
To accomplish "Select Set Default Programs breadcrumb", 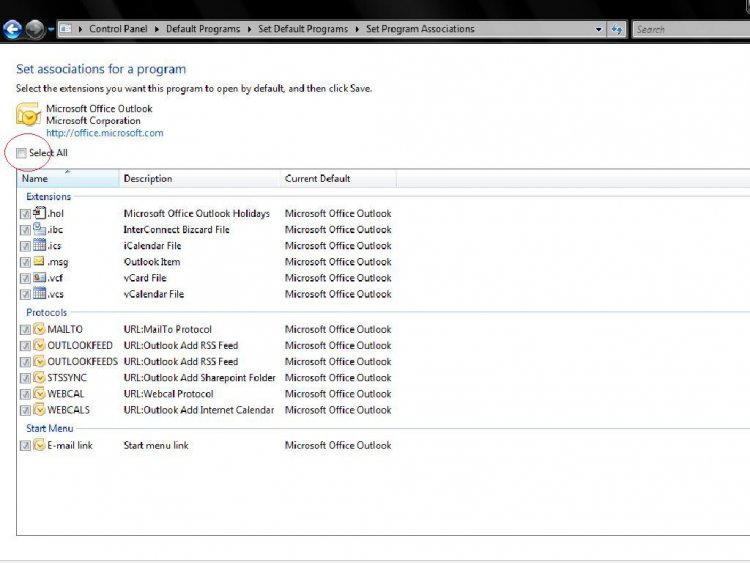I will pyautogui.click(x=303, y=29).
